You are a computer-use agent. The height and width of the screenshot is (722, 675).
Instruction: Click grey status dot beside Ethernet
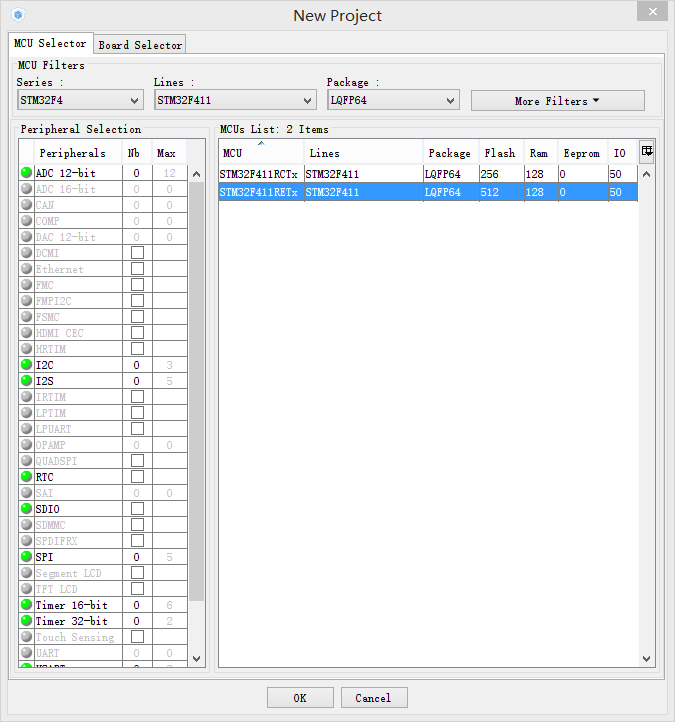tap(26, 268)
